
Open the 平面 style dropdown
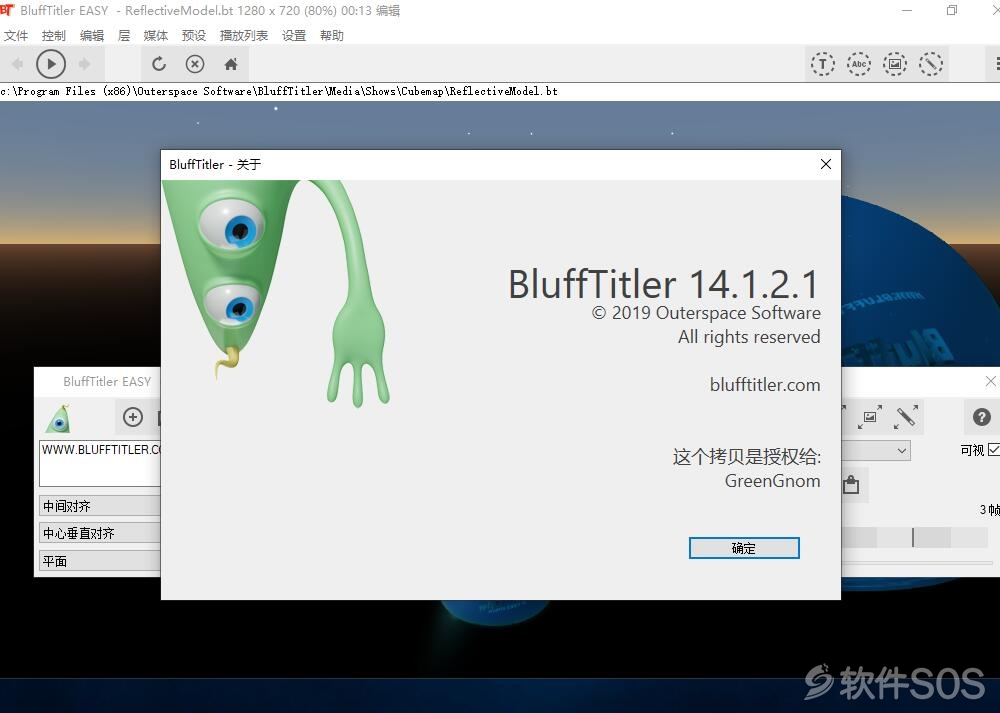click(100, 561)
